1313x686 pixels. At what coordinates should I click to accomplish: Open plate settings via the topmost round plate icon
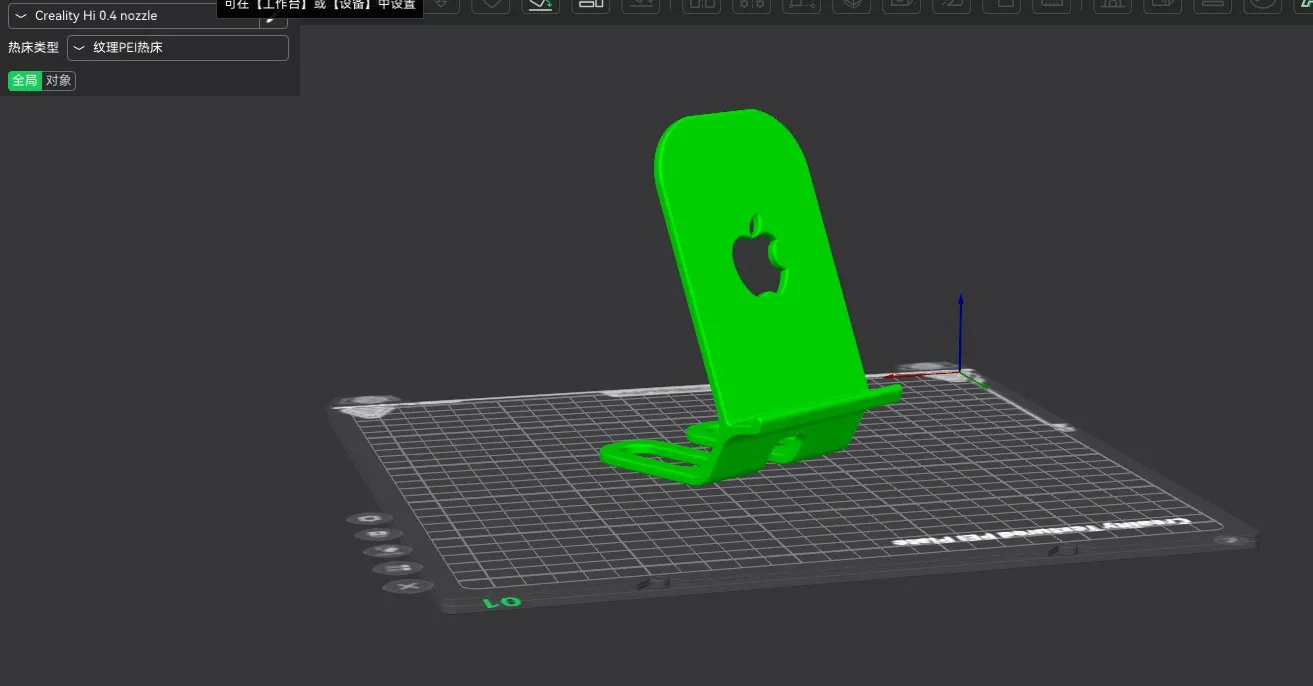pyautogui.click(x=371, y=519)
